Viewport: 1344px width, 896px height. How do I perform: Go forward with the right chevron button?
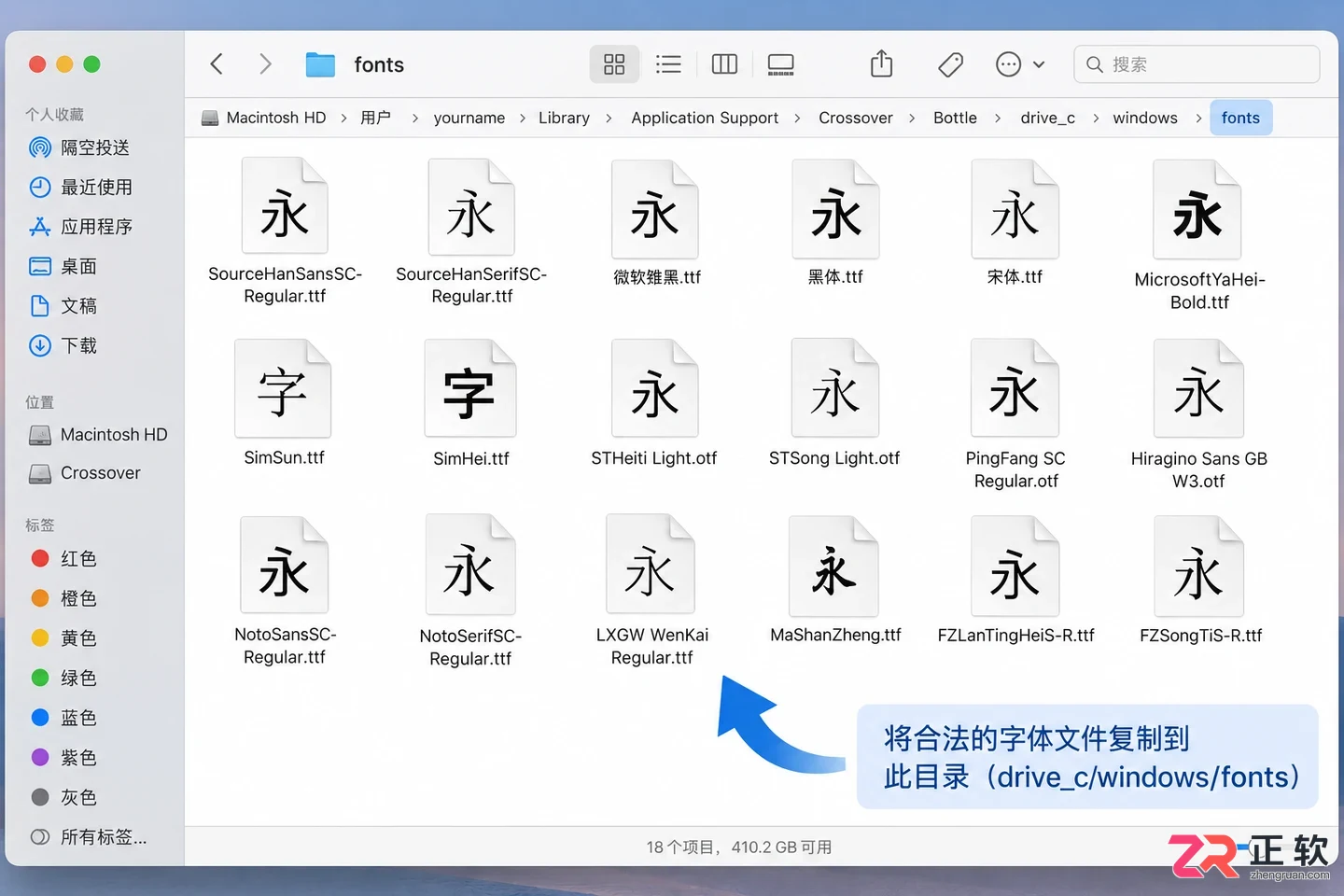point(265,64)
